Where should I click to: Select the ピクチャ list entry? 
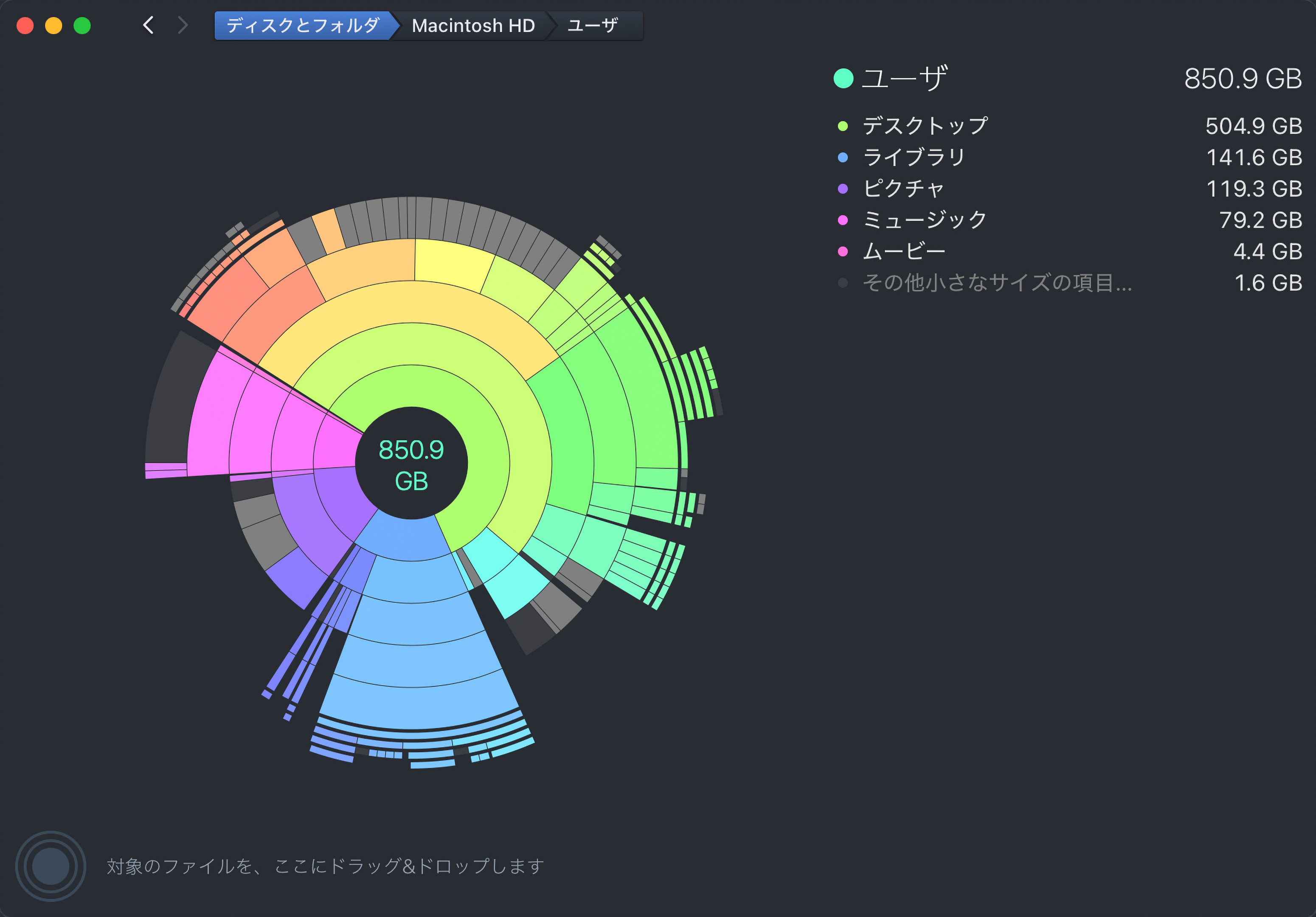tap(903, 189)
